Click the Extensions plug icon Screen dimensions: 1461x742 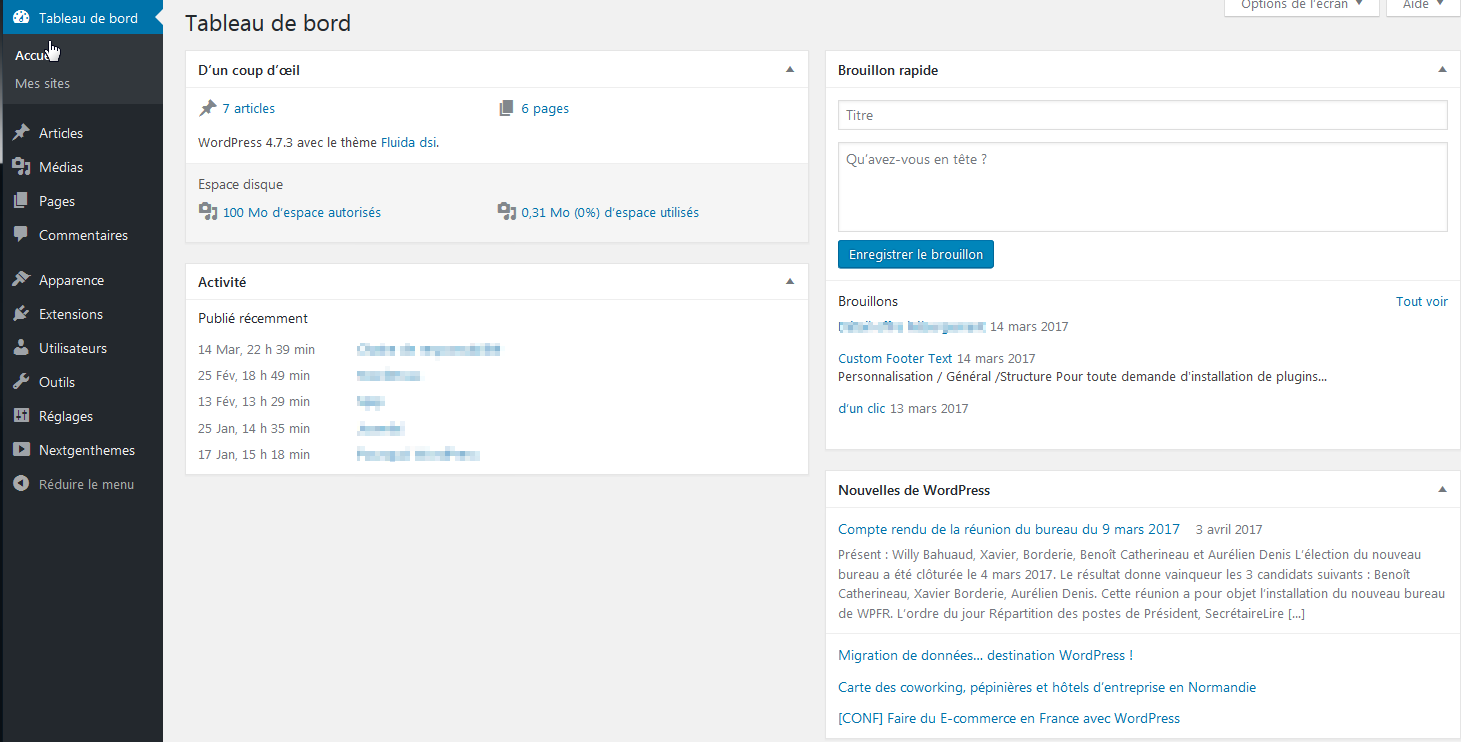(x=21, y=314)
